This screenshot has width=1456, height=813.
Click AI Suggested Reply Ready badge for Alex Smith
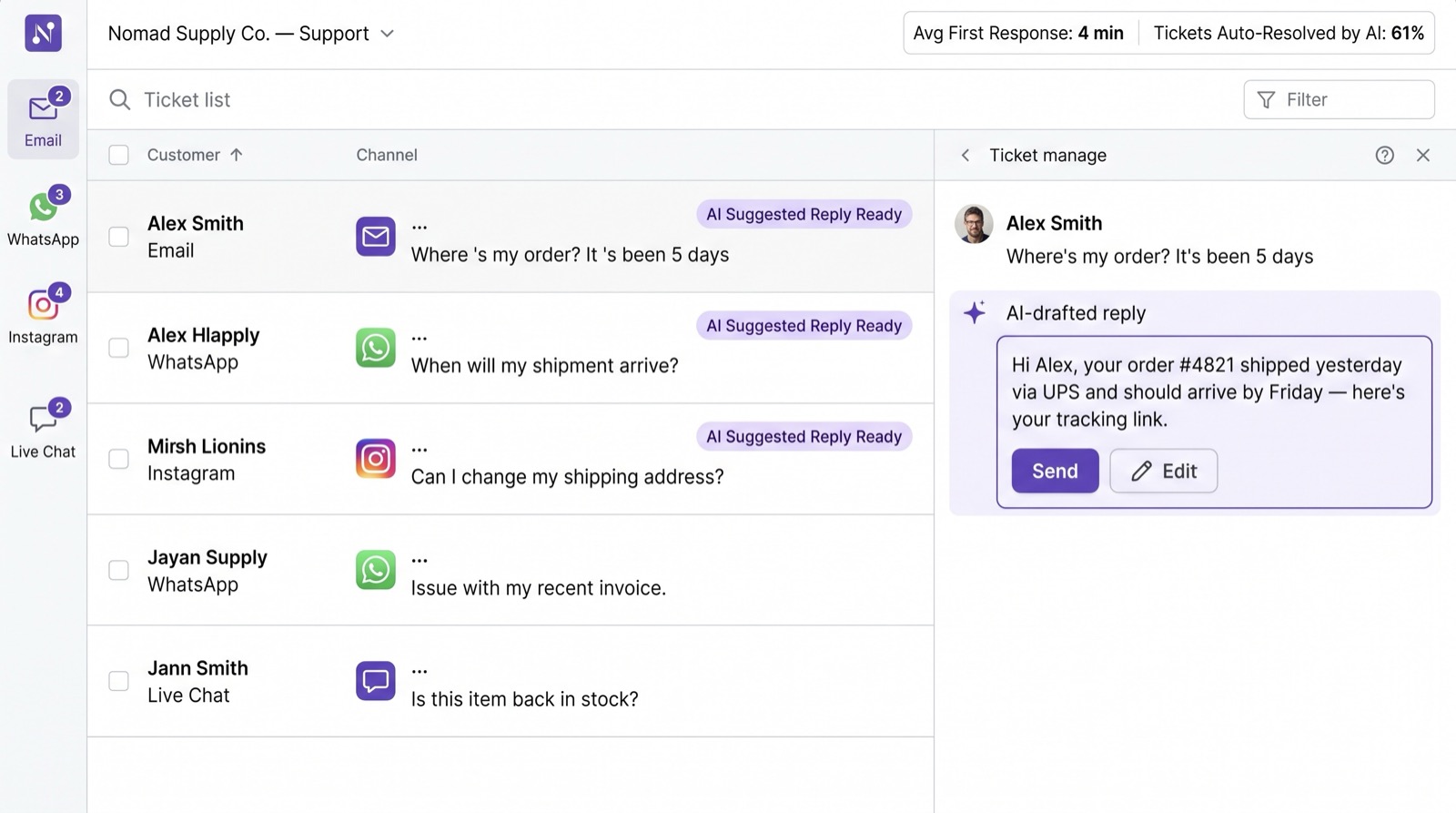[804, 215]
